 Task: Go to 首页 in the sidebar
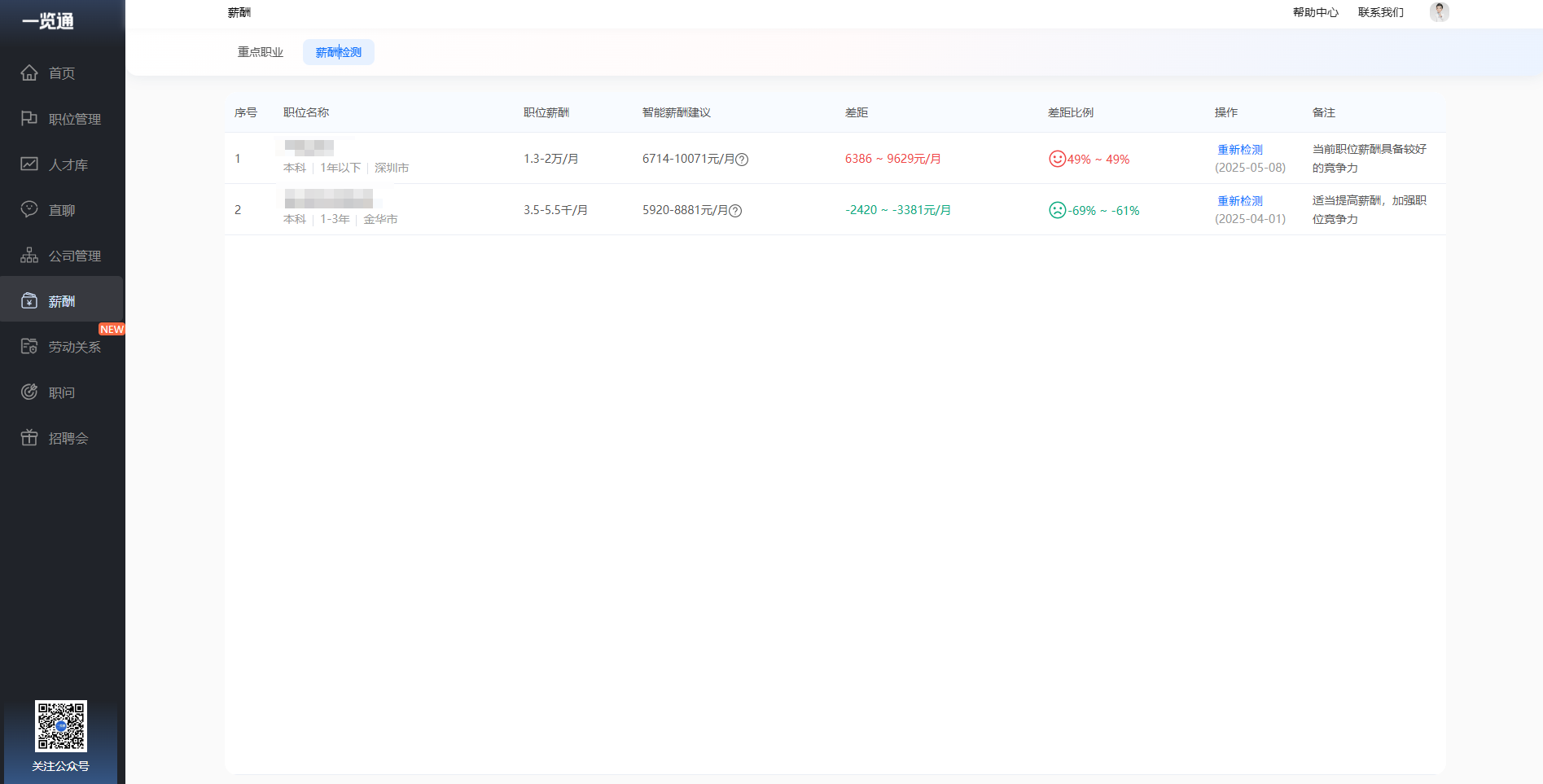click(62, 73)
